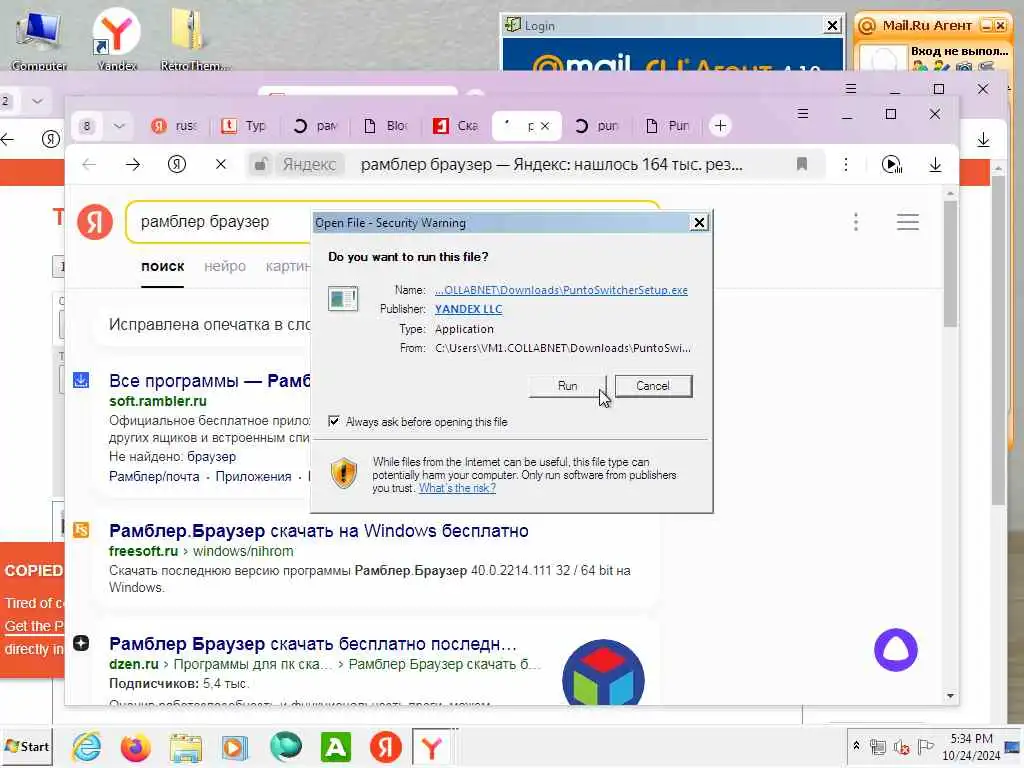1024x768 pixels.
Task: Click the address bar page title text
Action: click(551, 165)
